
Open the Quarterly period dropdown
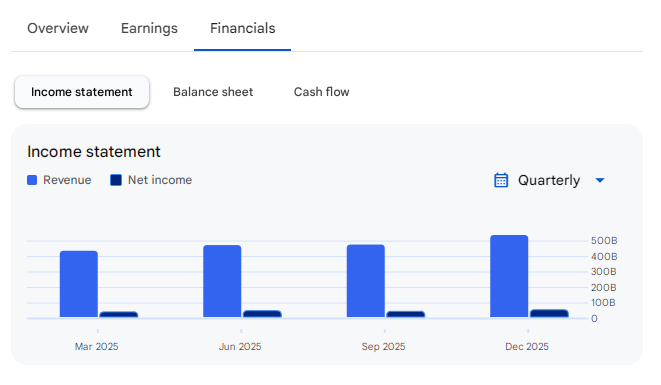point(549,180)
